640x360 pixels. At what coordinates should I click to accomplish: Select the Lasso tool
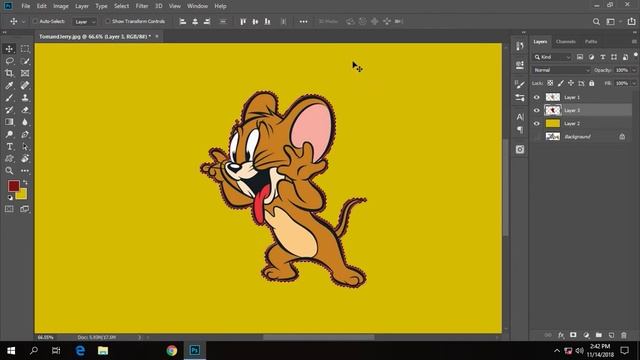tap(9, 61)
